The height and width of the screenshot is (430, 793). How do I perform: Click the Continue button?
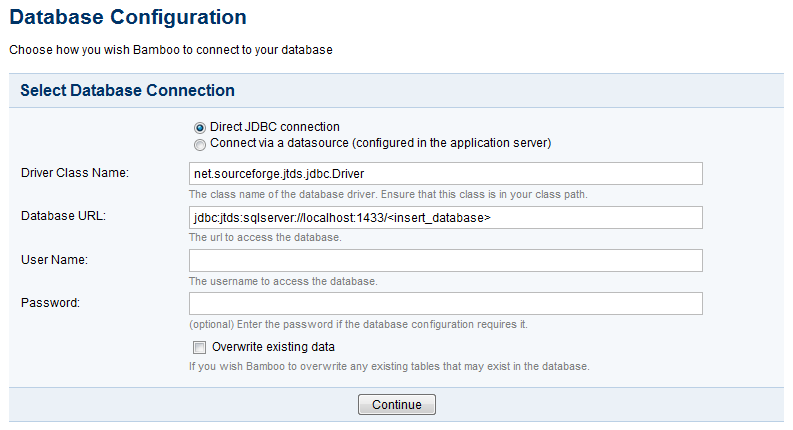[x=396, y=405]
